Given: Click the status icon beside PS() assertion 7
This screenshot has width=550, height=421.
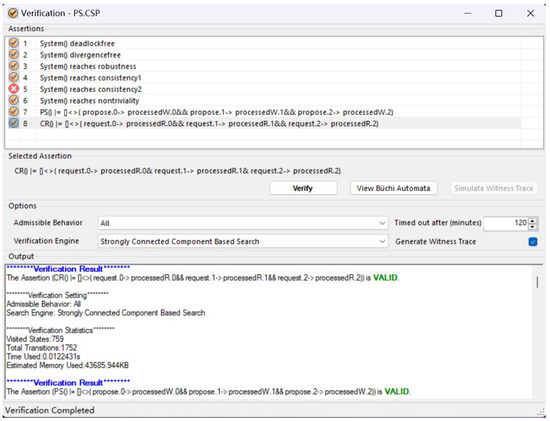Looking at the screenshot, I should [13, 112].
